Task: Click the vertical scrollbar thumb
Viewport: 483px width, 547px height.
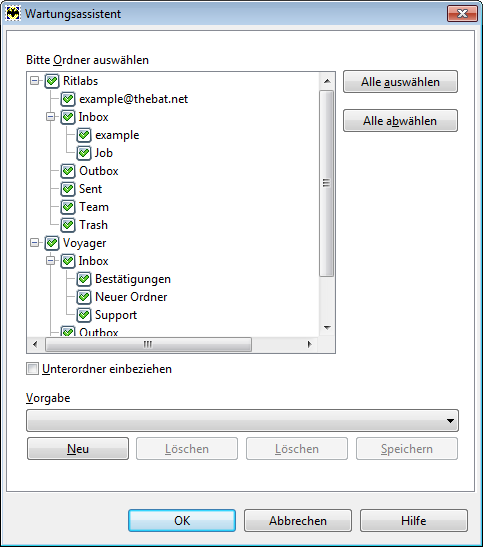Action: point(327,183)
